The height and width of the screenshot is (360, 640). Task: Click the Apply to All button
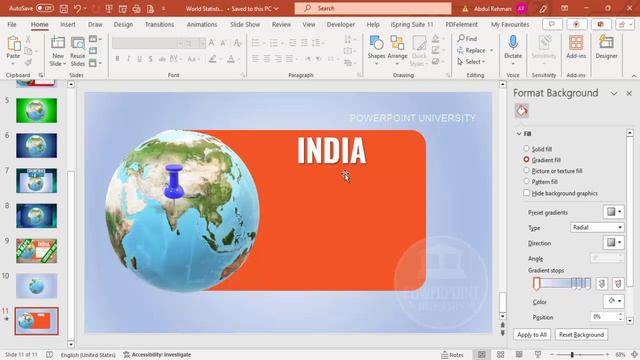point(531,334)
